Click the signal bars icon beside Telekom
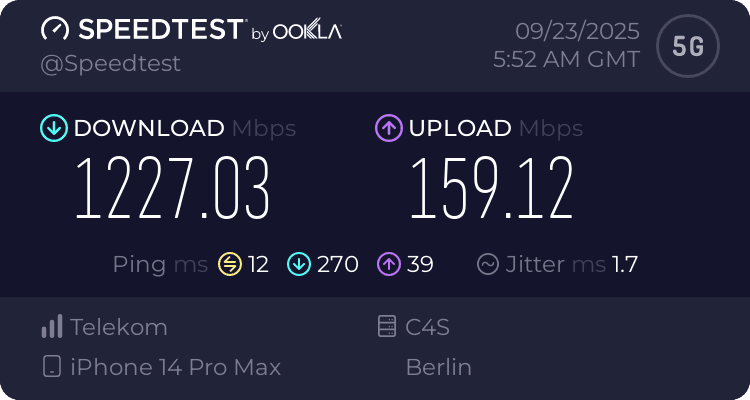This screenshot has height=400, width=750. [52, 327]
